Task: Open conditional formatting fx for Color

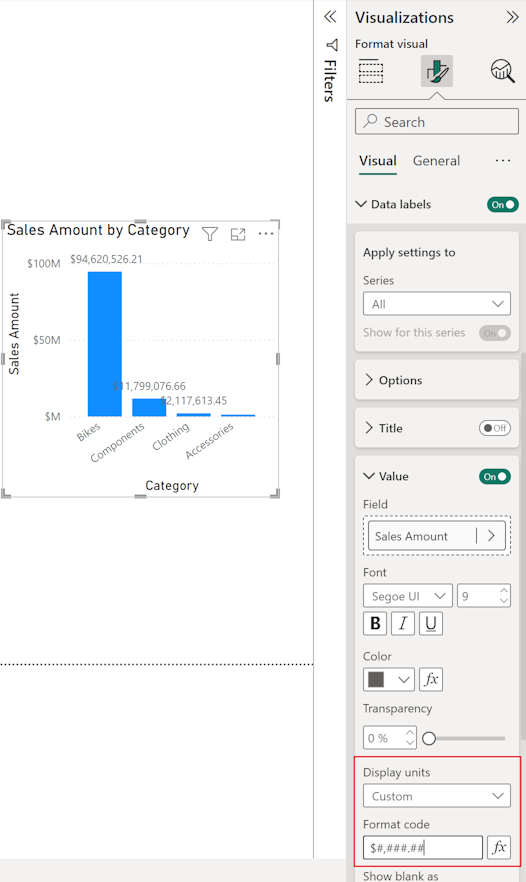Action: tap(431, 680)
